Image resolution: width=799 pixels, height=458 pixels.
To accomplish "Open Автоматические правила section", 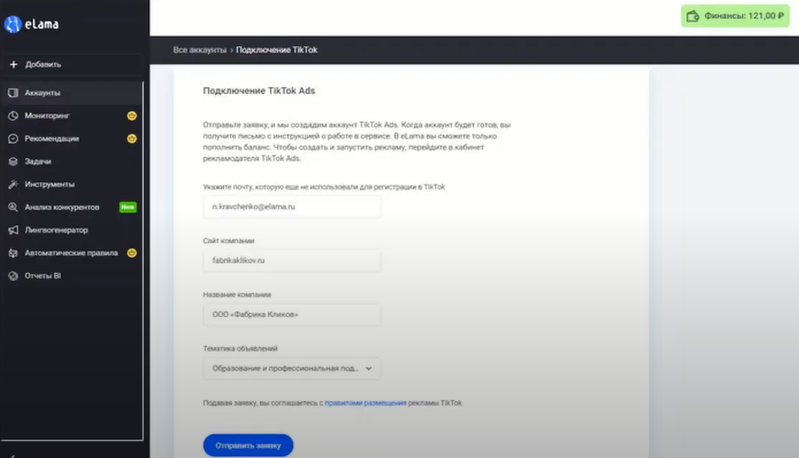I will [x=71, y=253].
